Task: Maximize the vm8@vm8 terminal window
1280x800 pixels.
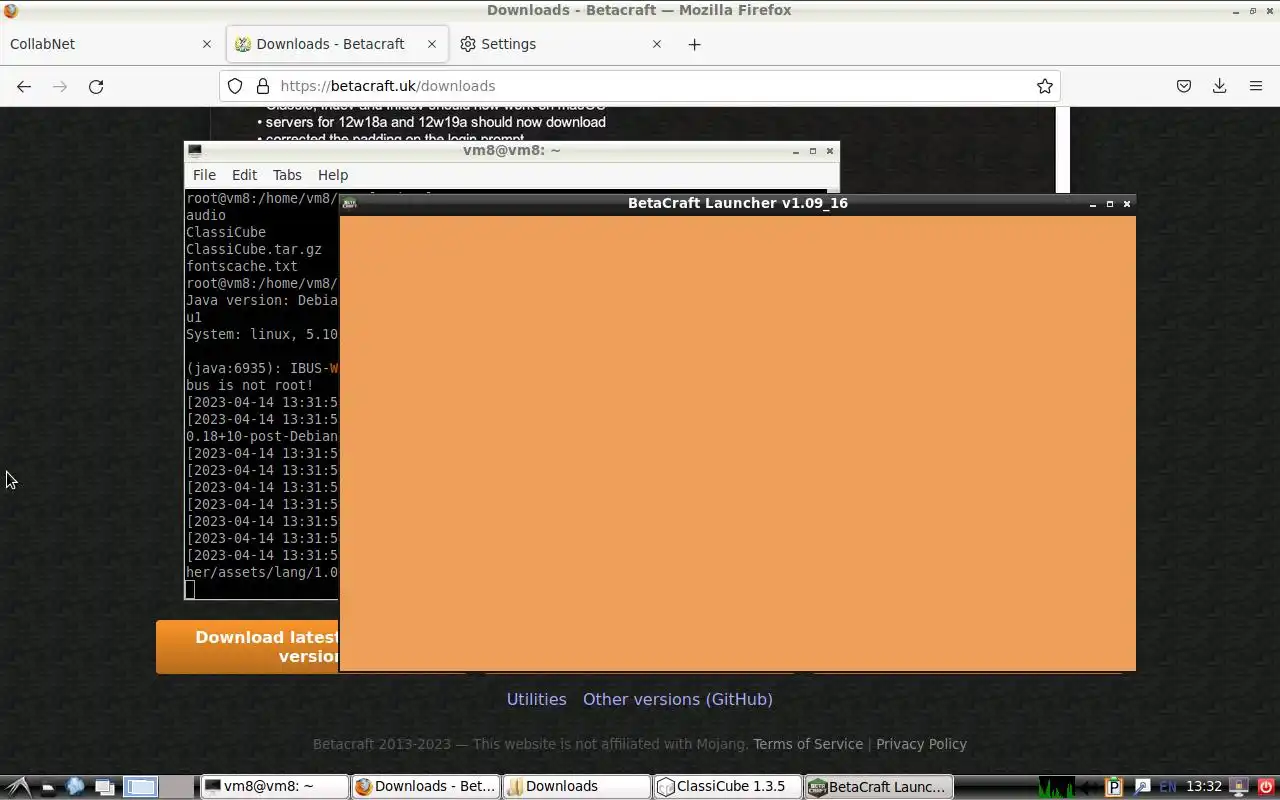Action: coord(813,151)
